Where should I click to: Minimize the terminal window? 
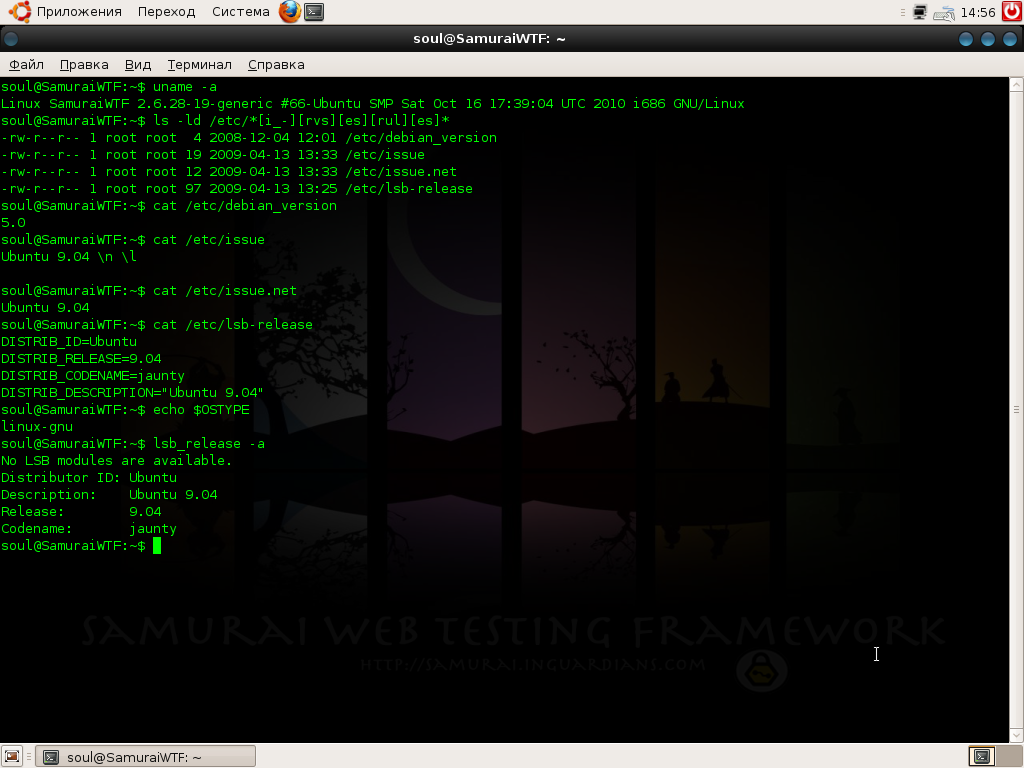pos(966,39)
